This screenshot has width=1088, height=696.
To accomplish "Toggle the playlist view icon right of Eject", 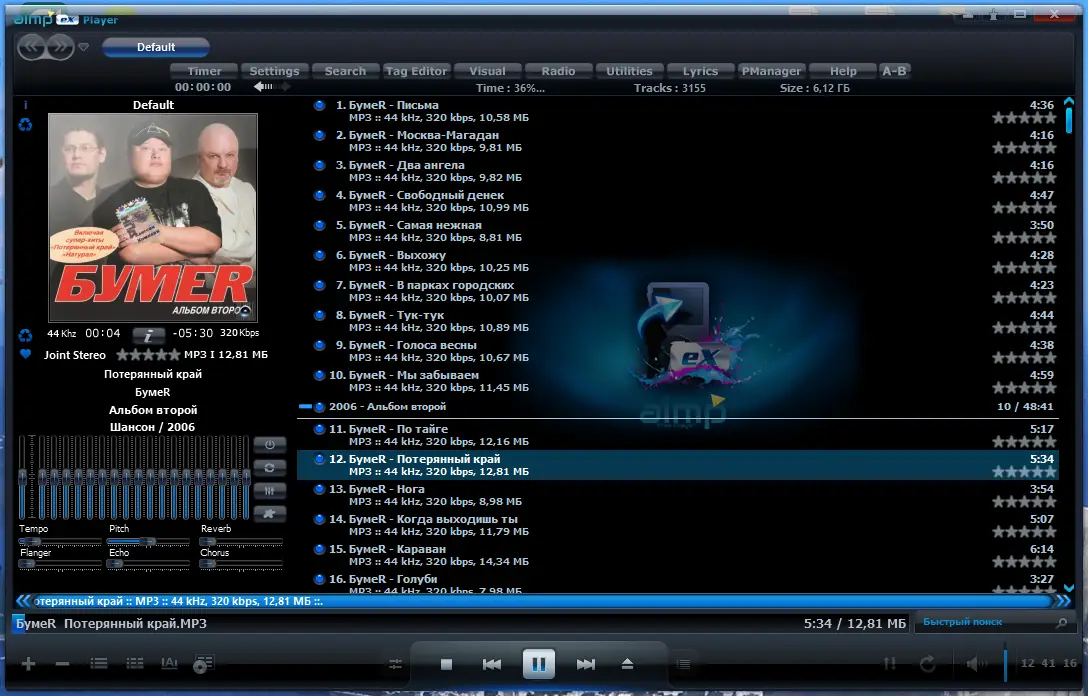I will (683, 664).
